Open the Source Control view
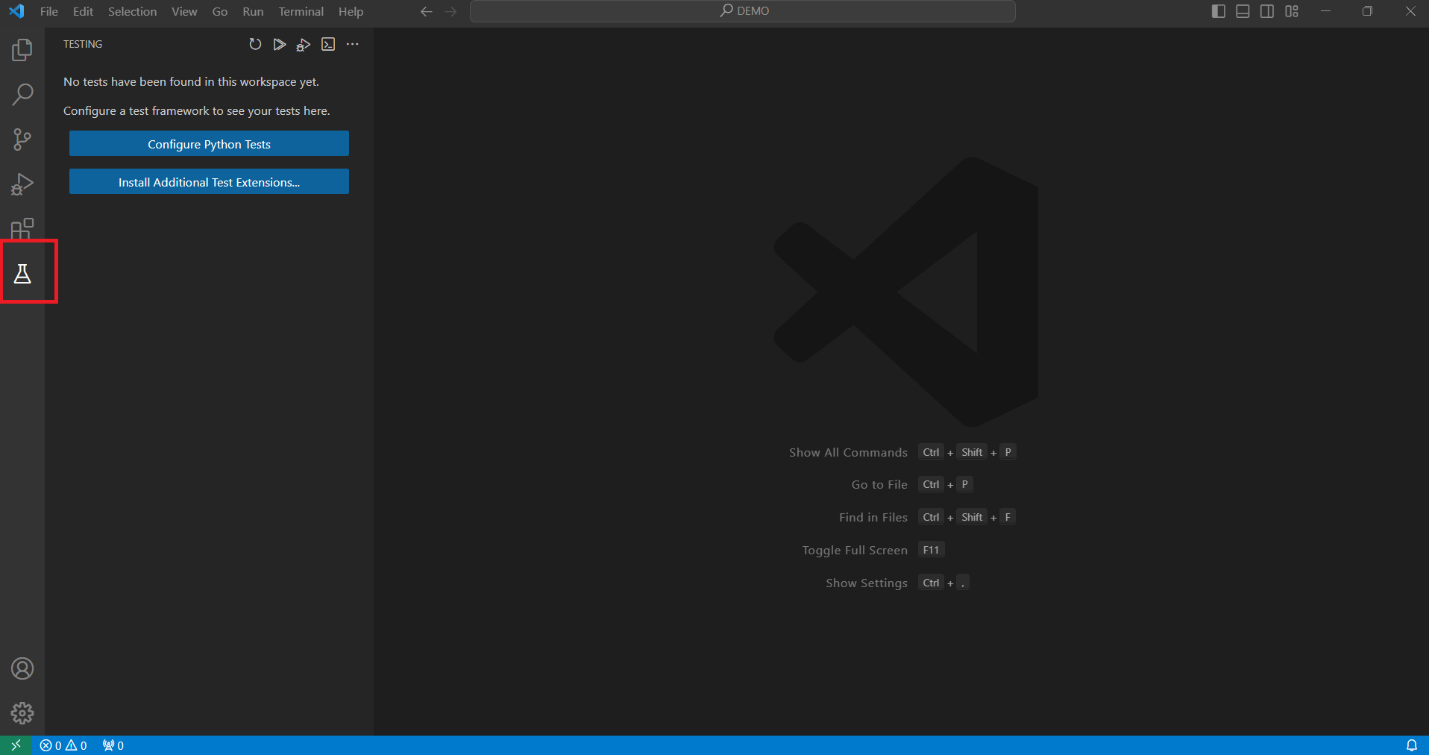Image resolution: width=1429 pixels, height=755 pixels. coord(22,139)
